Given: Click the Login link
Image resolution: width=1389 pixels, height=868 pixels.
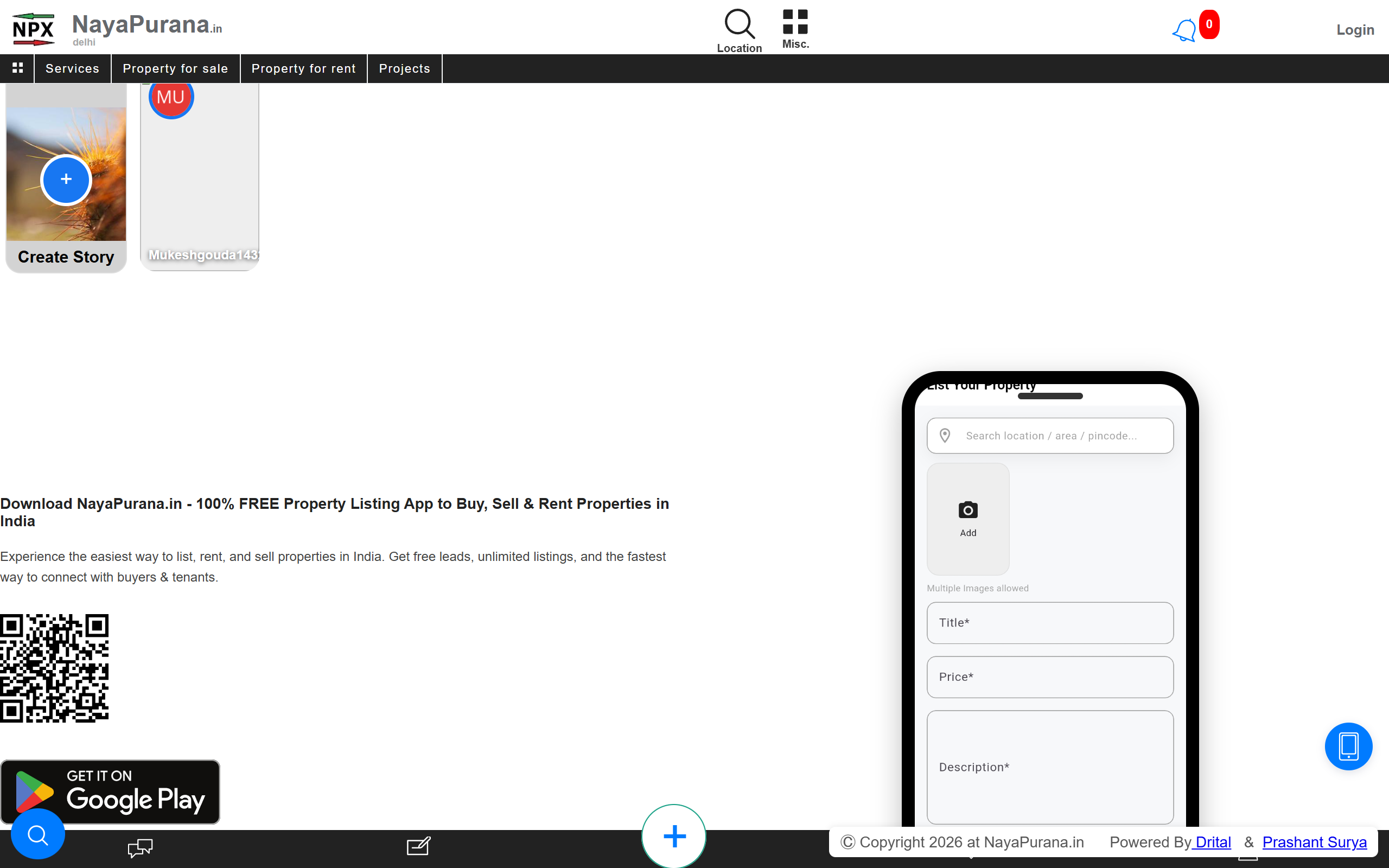Looking at the screenshot, I should coord(1355,30).
